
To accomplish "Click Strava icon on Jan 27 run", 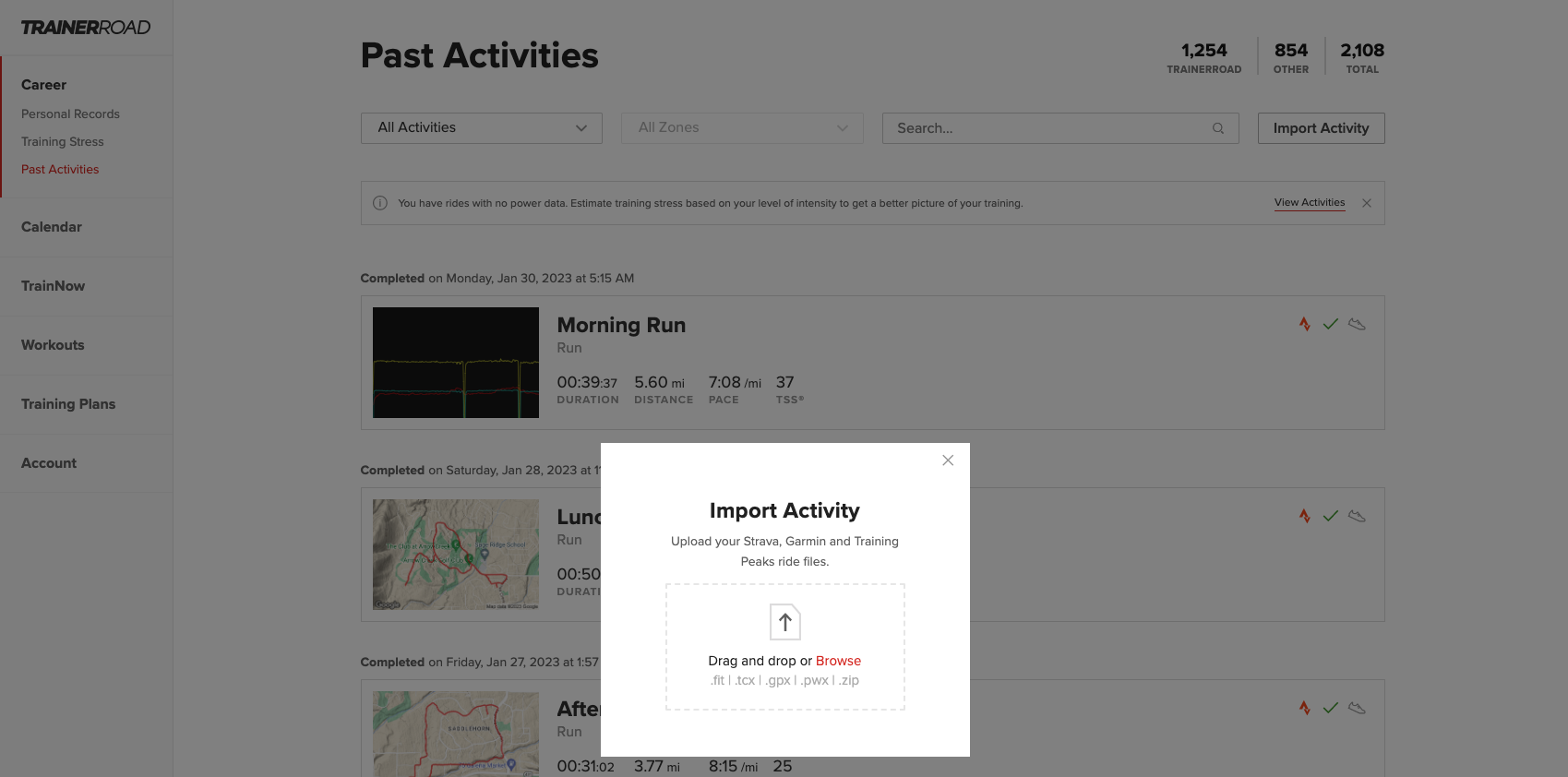I will tap(1305, 708).
